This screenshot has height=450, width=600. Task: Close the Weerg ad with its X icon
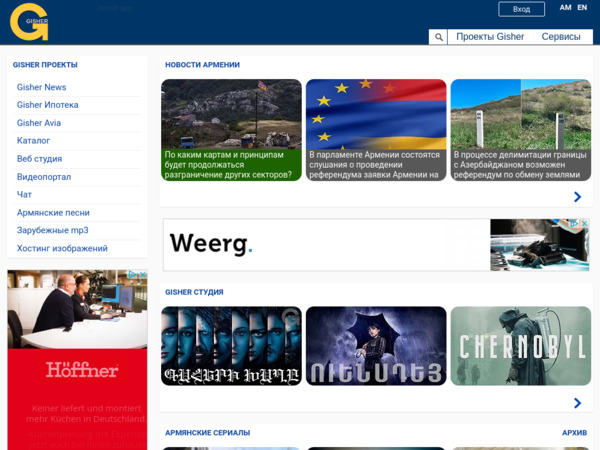point(585,223)
